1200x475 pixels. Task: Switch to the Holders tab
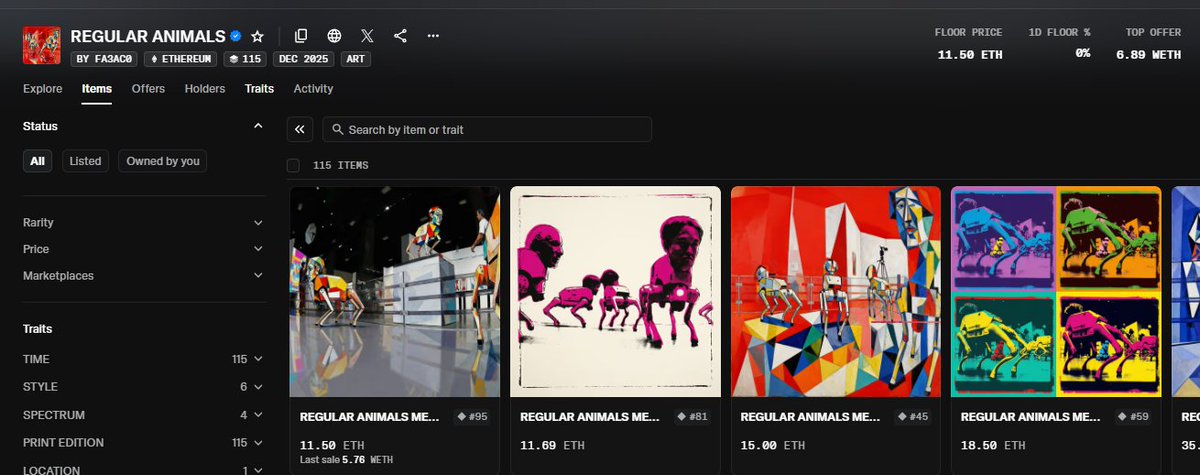[x=205, y=89]
